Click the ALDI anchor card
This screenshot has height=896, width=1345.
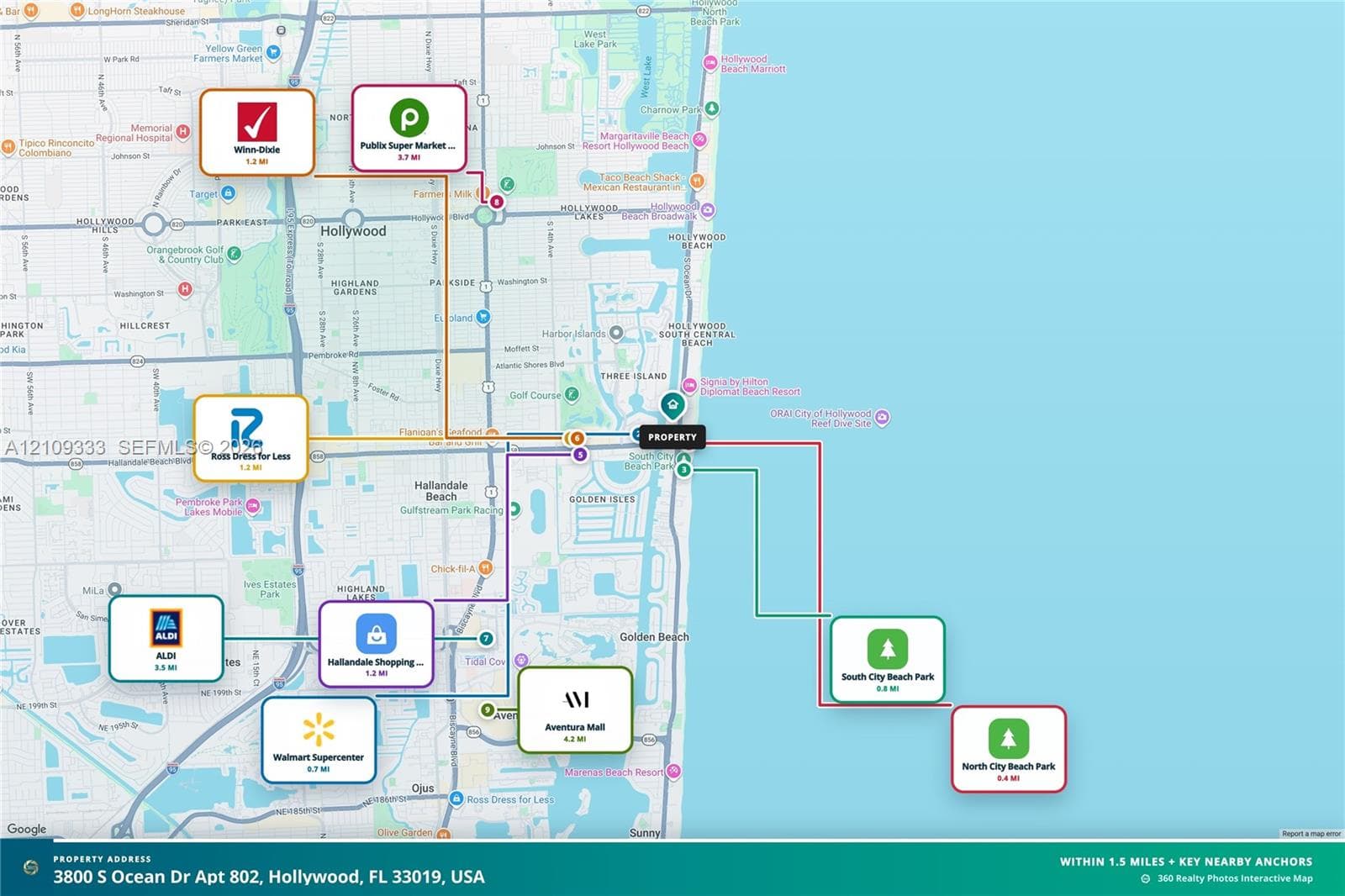166,638
